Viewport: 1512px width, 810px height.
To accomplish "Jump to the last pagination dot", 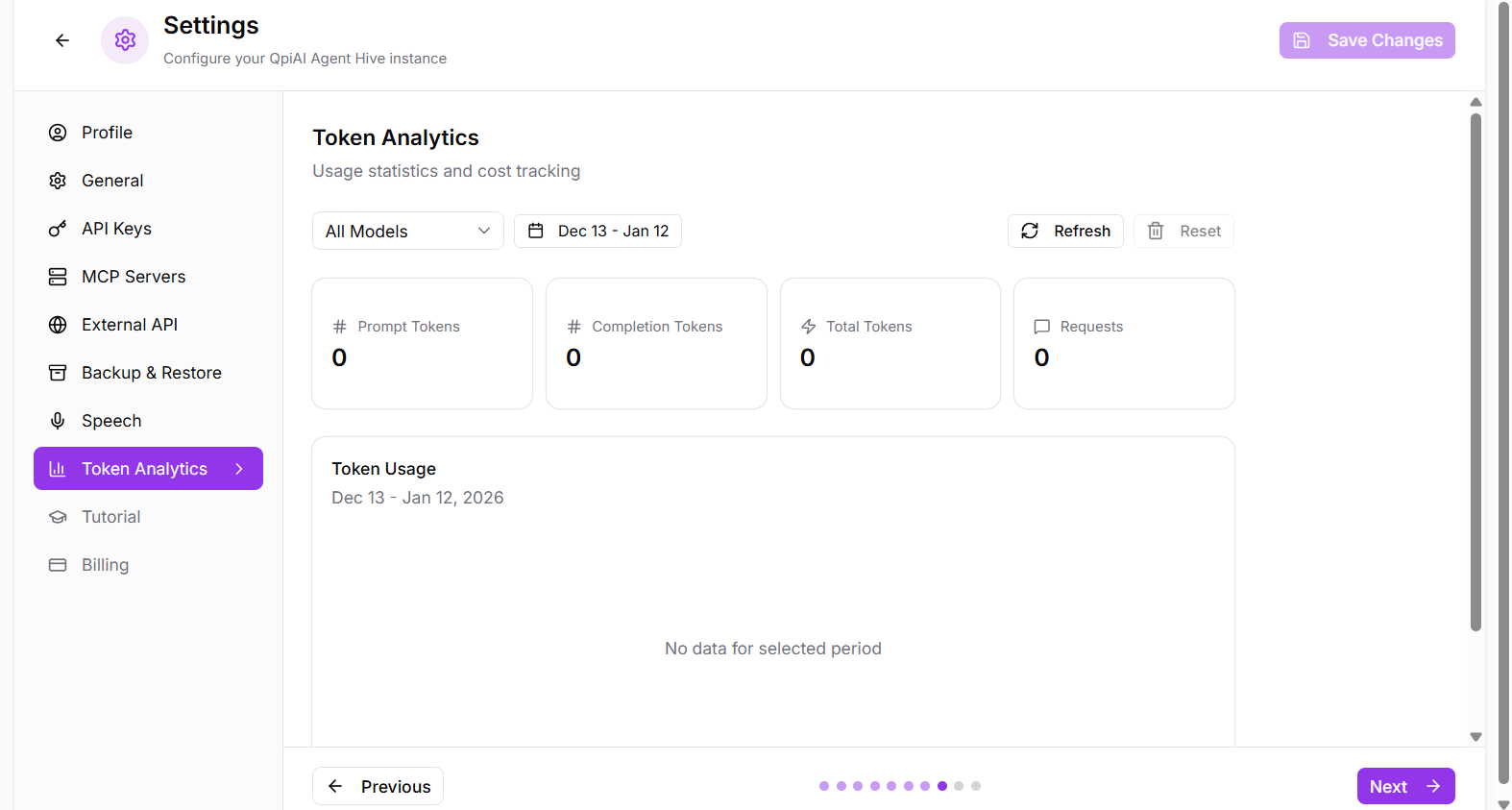I will [x=976, y=786].
